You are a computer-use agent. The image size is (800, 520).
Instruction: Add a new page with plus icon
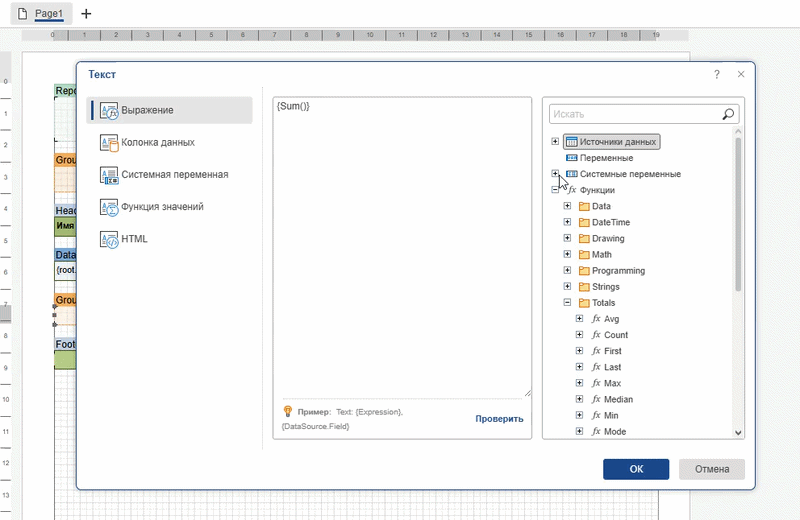coord(86,14)
